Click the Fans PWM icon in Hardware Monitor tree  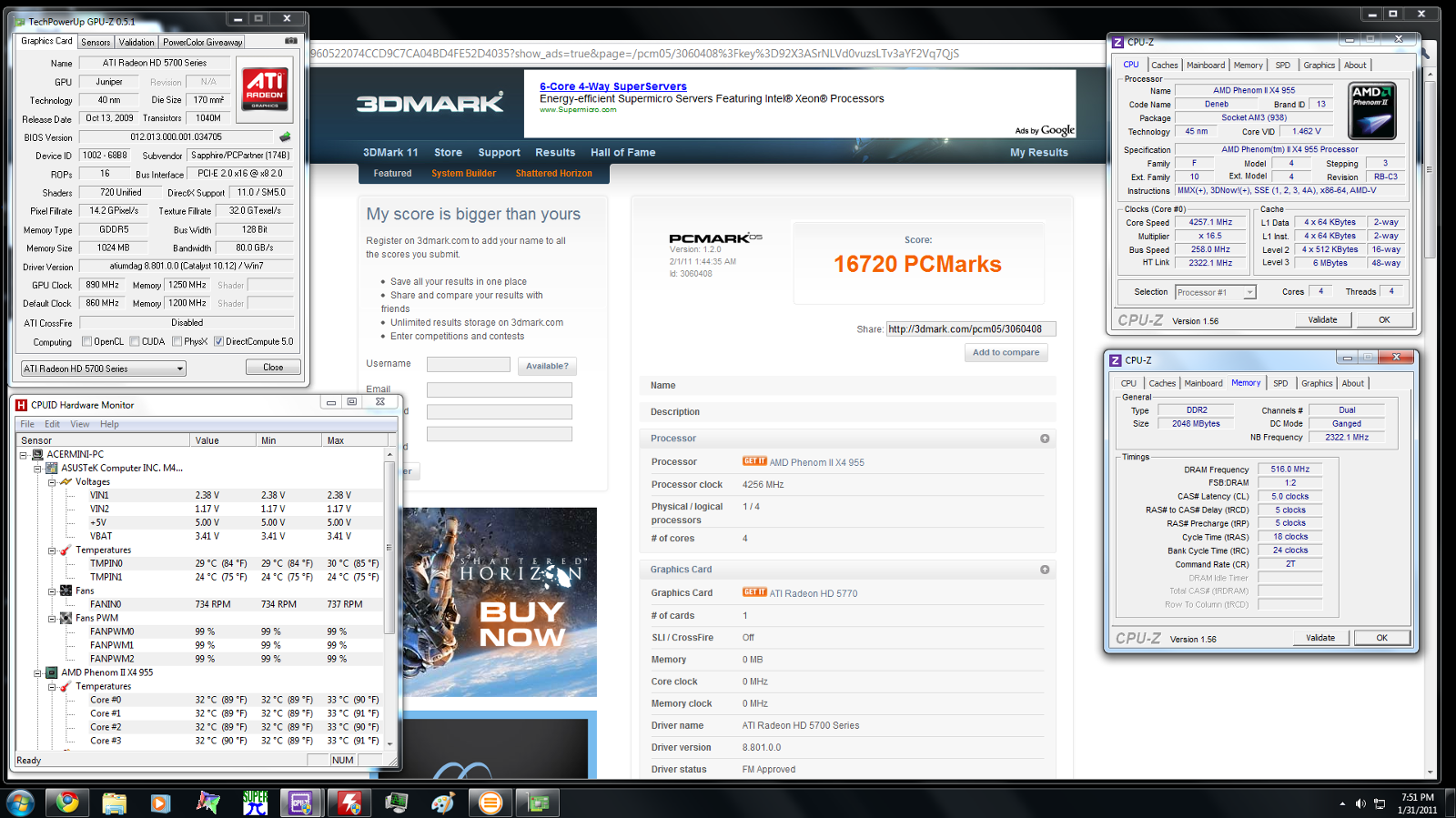[66, 618]
